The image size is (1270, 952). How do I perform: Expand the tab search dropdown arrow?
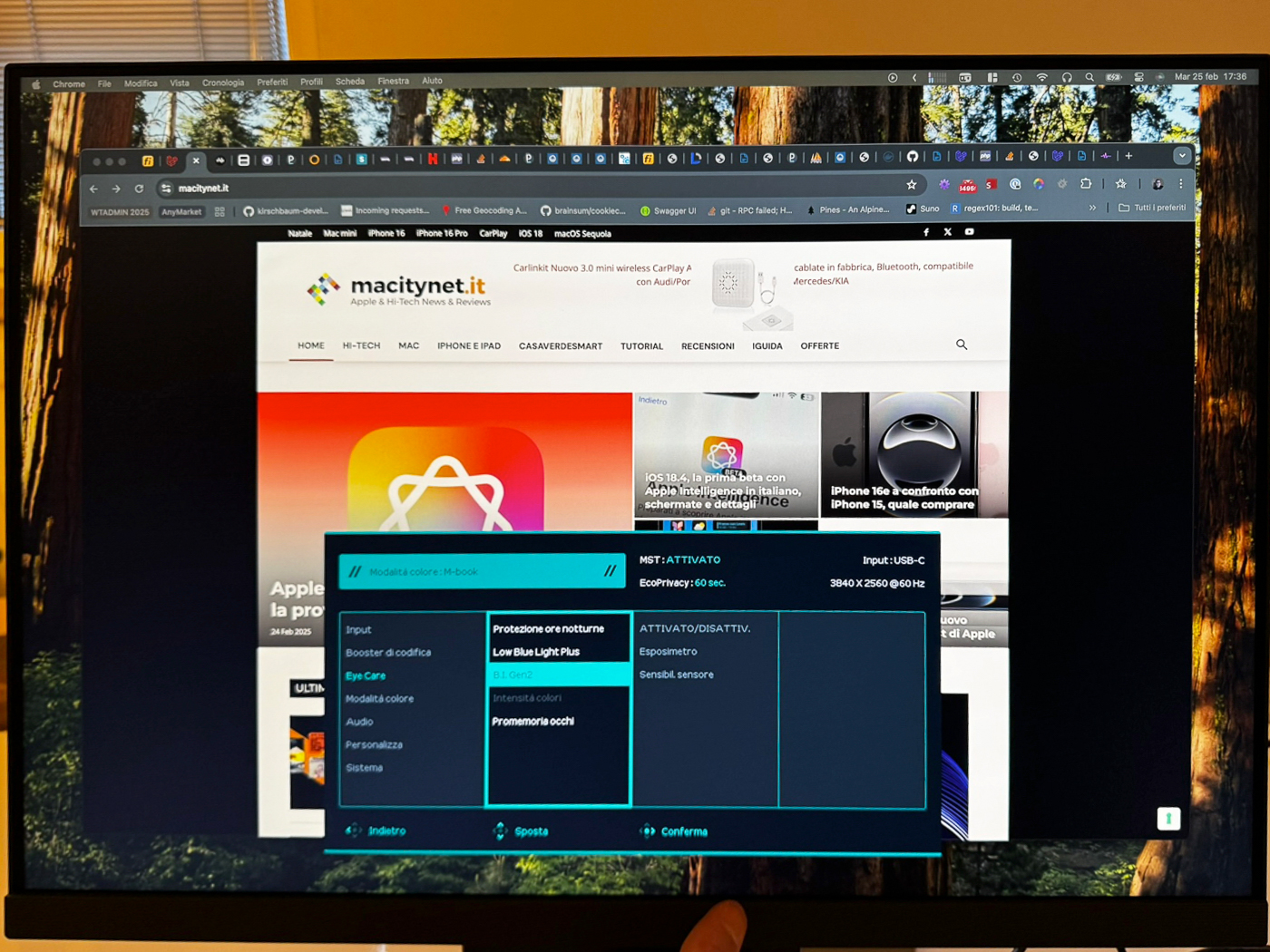[1182, 155]
